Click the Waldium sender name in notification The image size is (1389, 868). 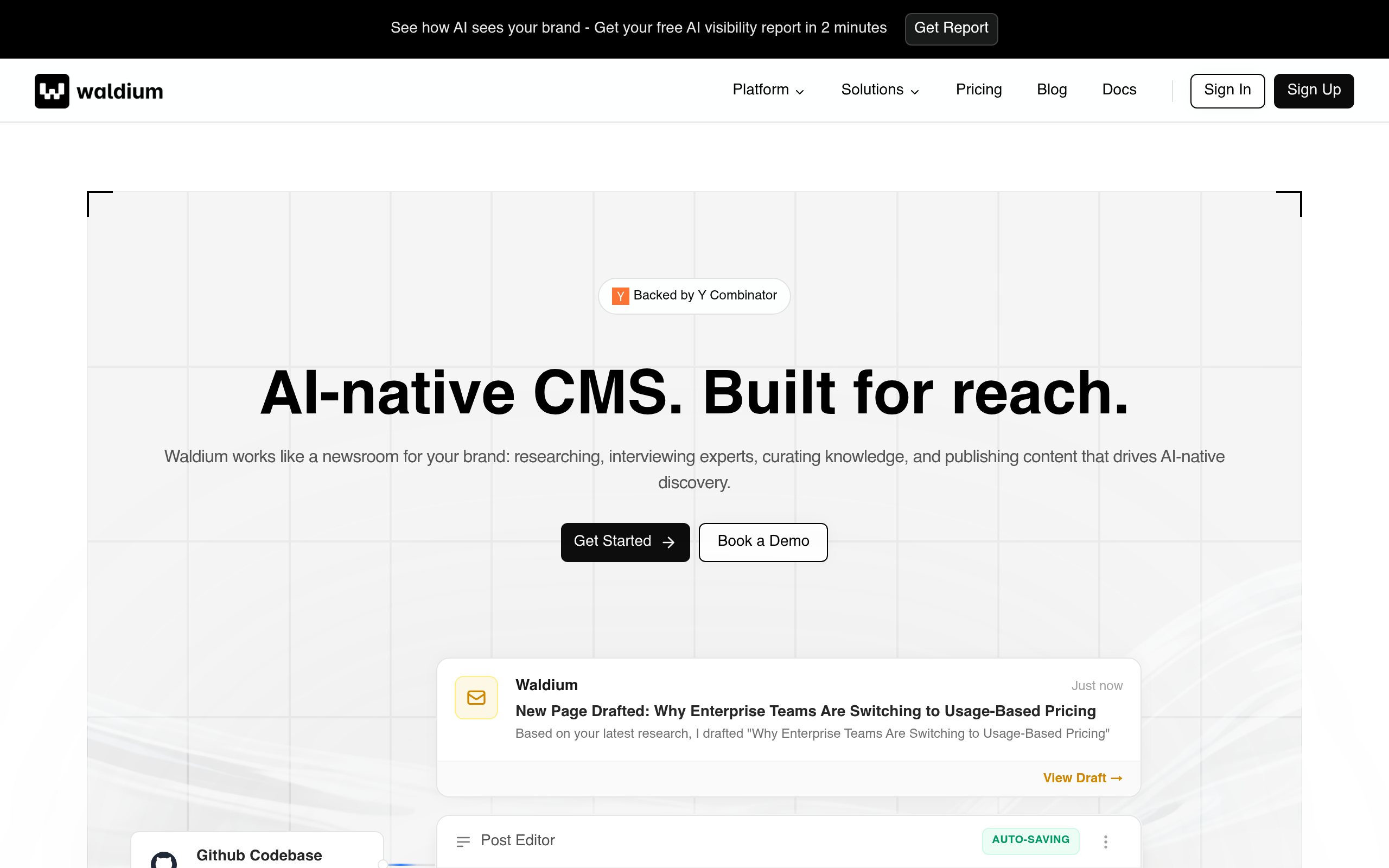pos(546,685)
